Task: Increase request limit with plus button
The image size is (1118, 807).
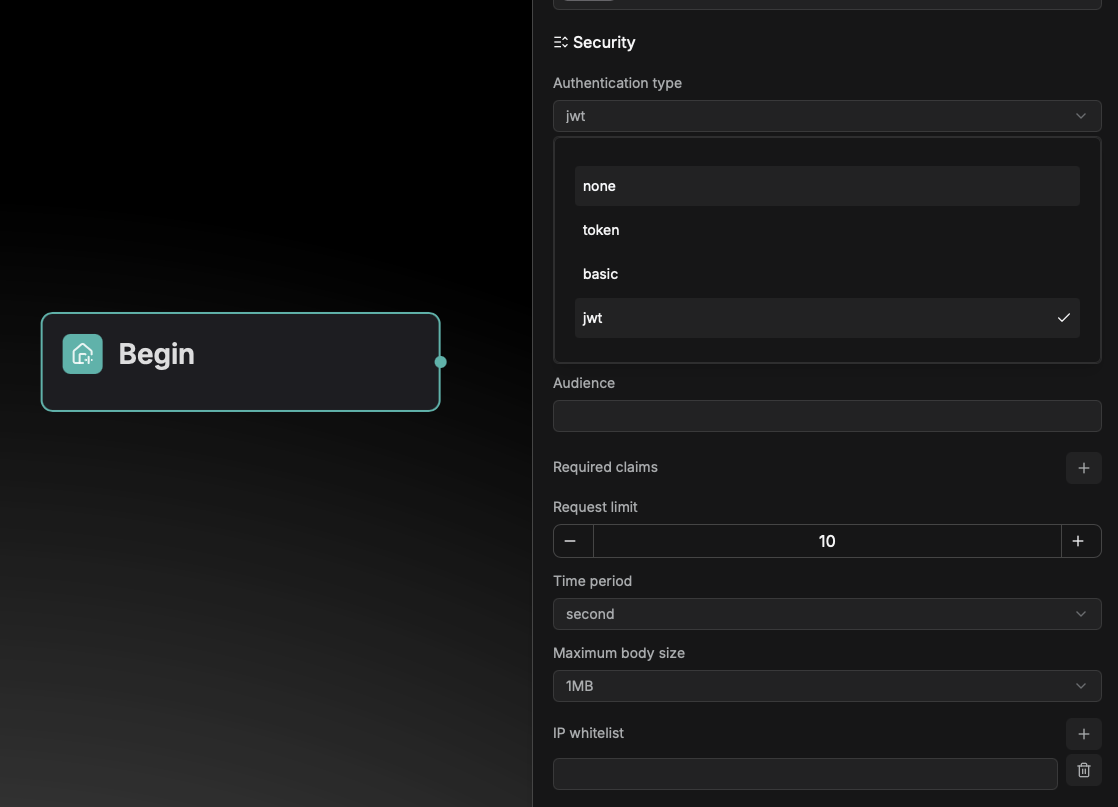Action: pyautogui.click(x=1078, y=541)
